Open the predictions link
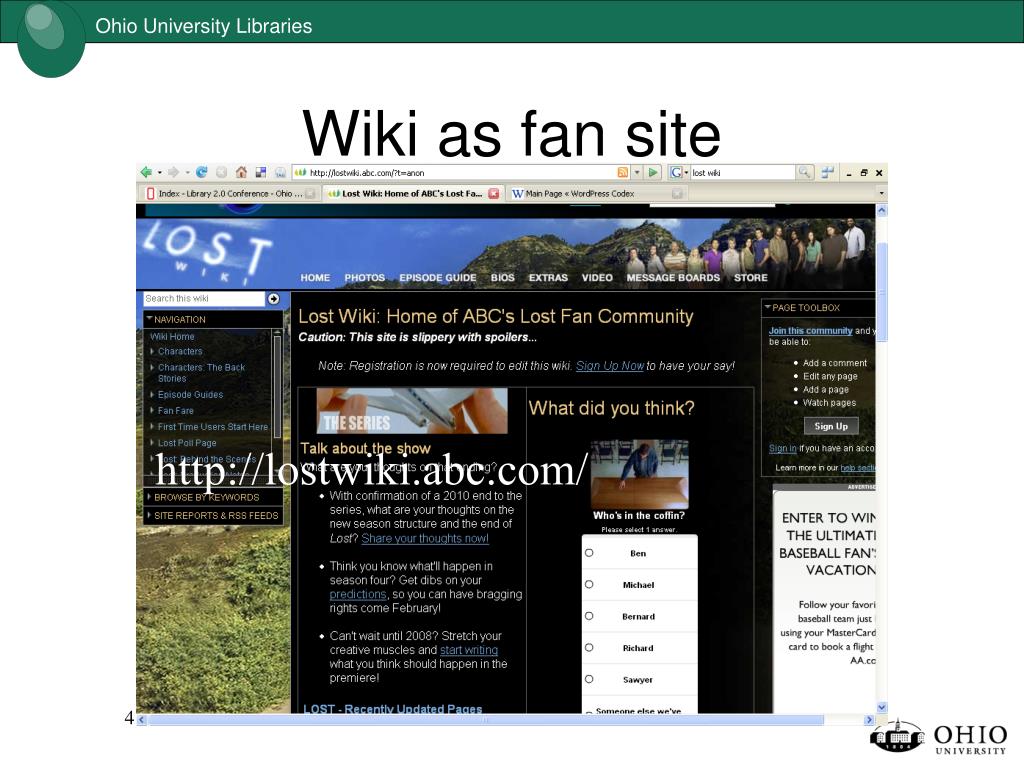 (358, 594)
